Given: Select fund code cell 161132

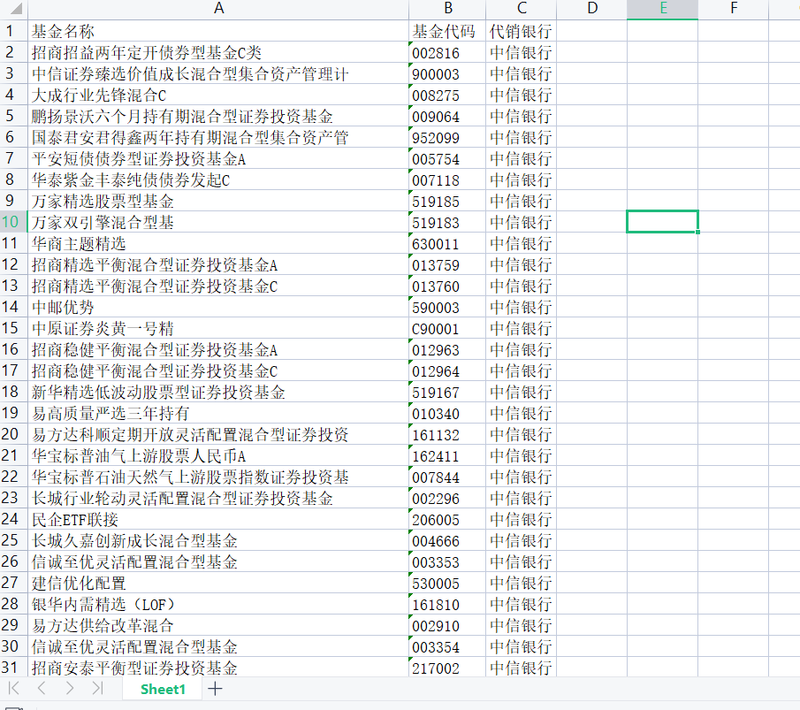Looking at the screenshot, I should pyautogui.click(x=447, y=434).
